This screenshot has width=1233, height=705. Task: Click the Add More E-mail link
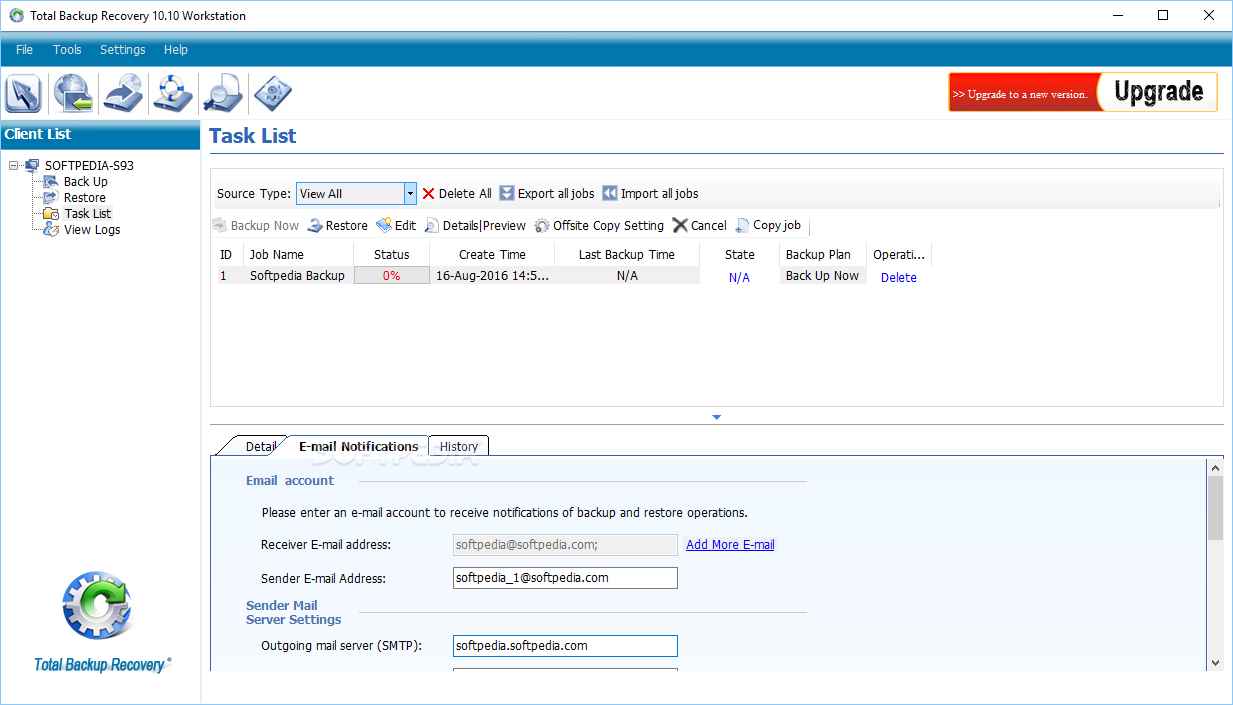(730, 545)
